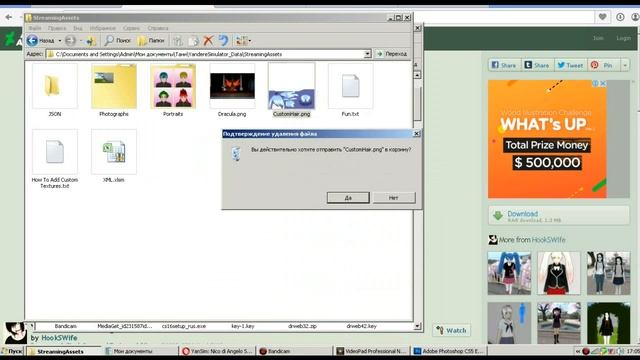Switch to Bandicam taskbar button
Screen dimensions: 640x360
tap(295, 351)
